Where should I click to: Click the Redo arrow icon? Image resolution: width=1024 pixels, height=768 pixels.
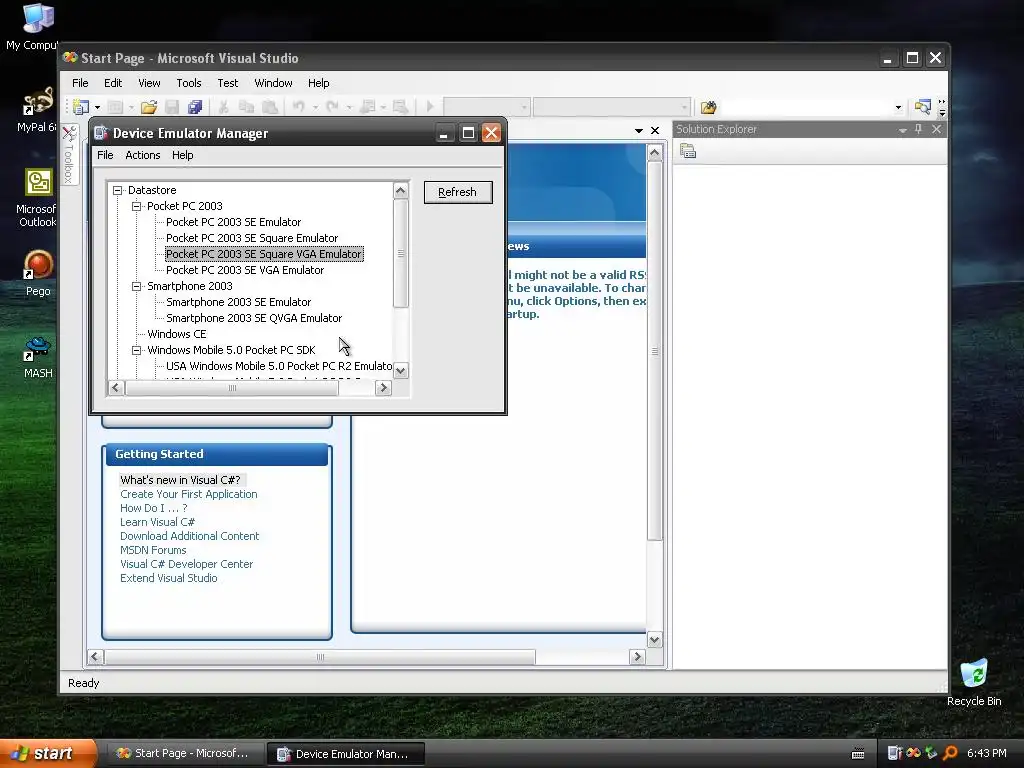click(x=332, y=106)
